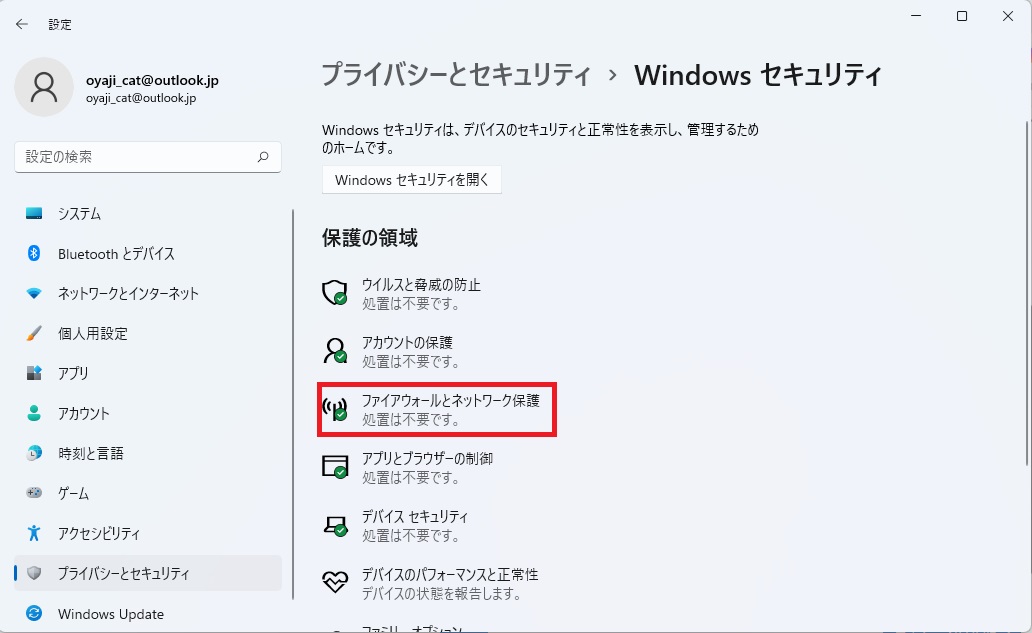The image size is (1032, 633).
Task: Open アクセシビリティ settings
Action: pyautogui.click(x=148, y=533)
